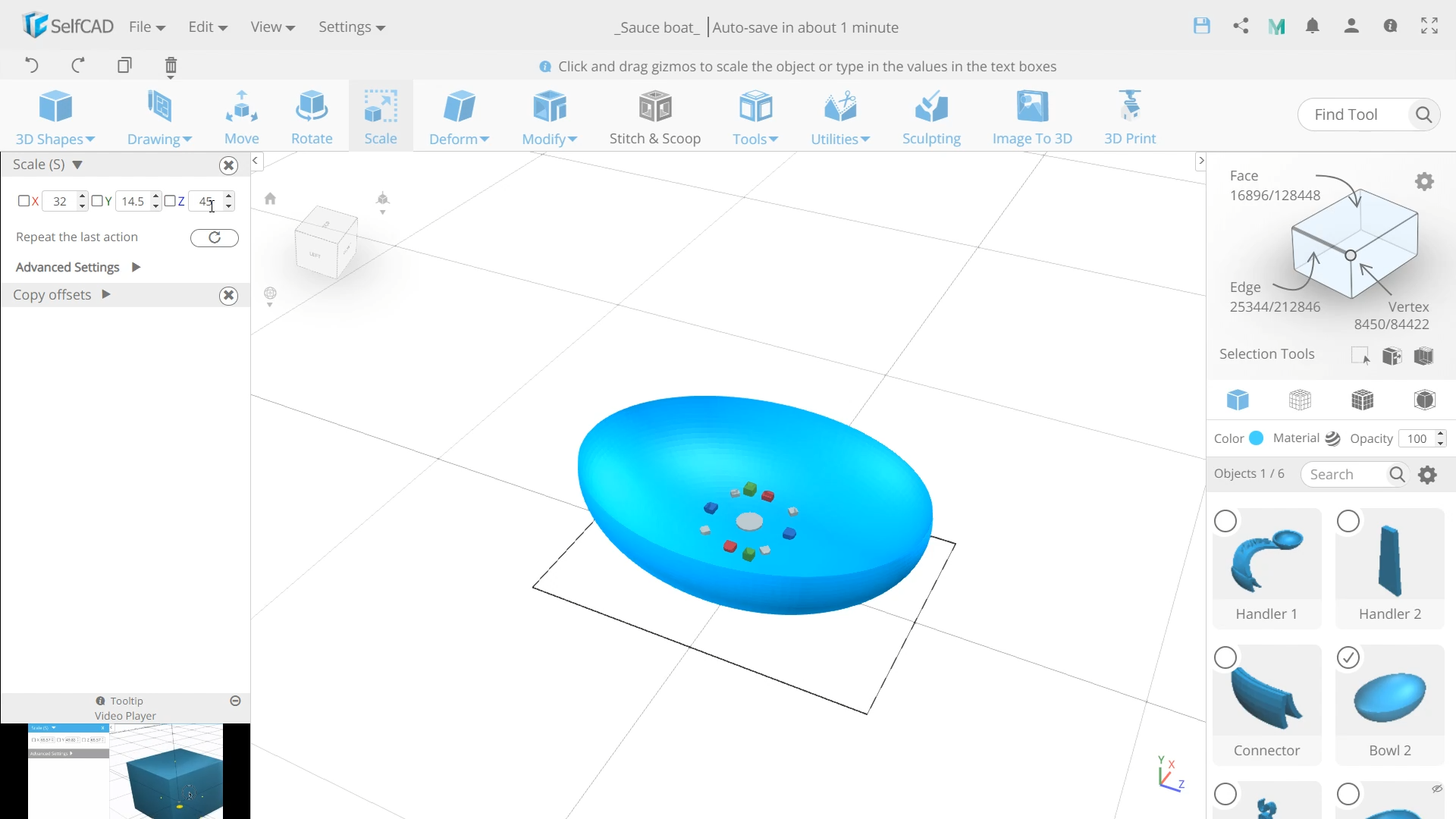Open the 3D Shapes dropdown
Screen dimensions: 1456x819
pyautogui.click(x=55, y=117)
